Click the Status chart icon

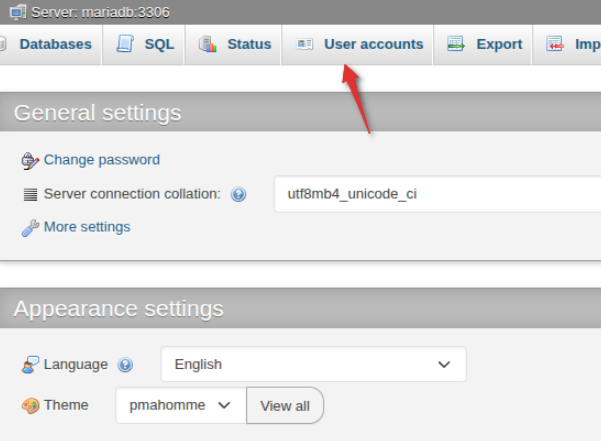point(208,44)
